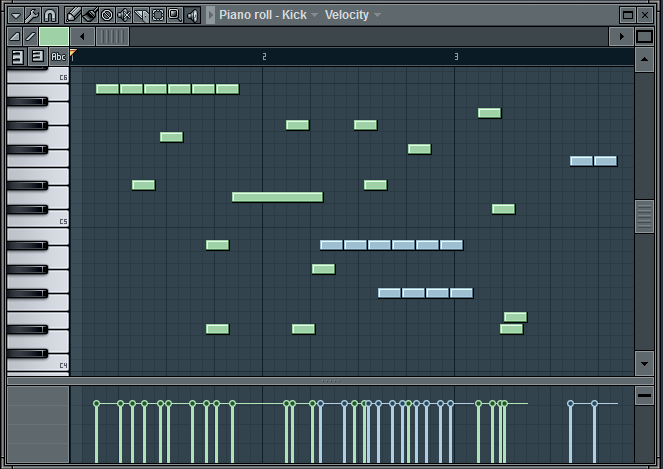Select the Mute tool
663x469 pixels.
(124, 15)
